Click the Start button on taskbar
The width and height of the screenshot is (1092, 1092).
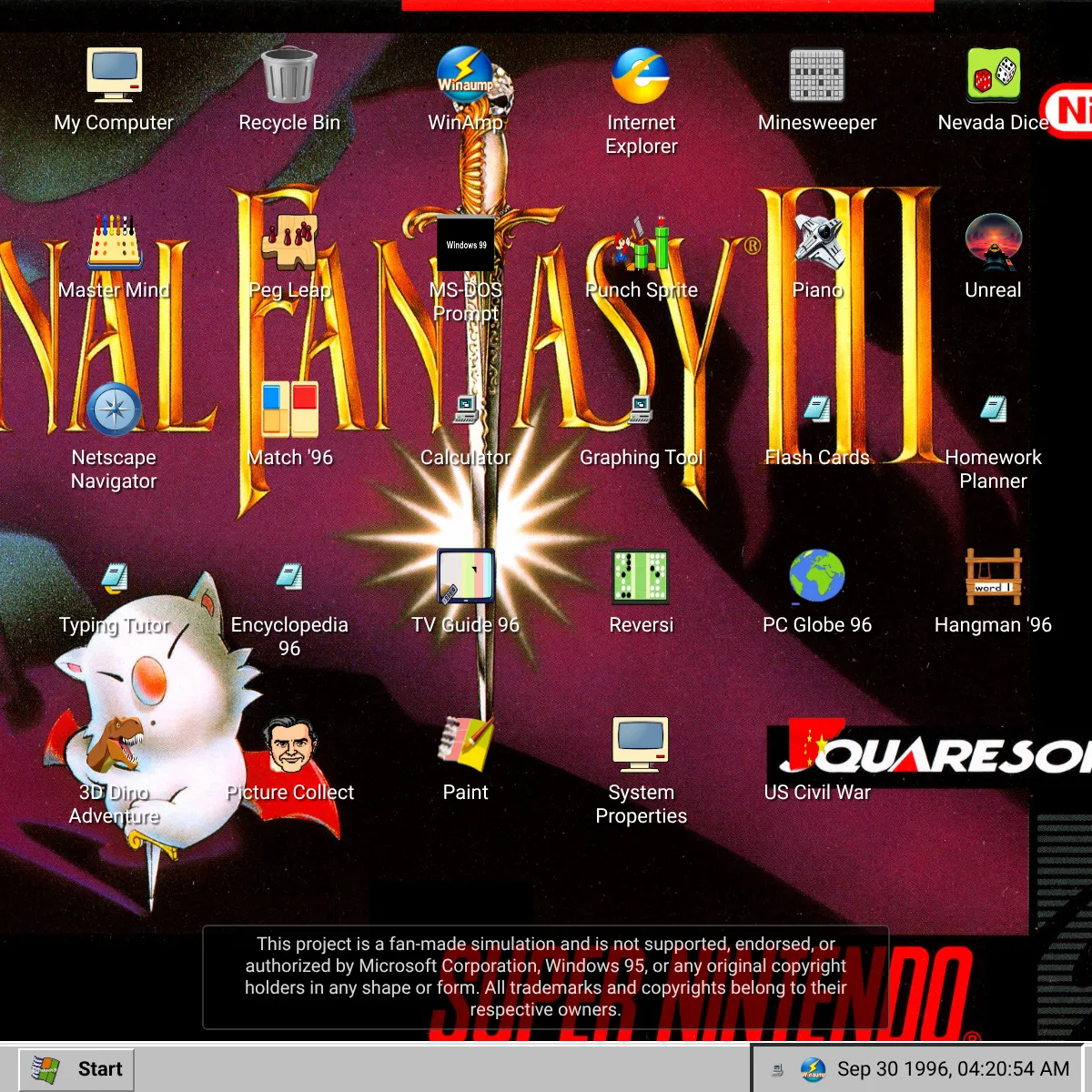76,1069
